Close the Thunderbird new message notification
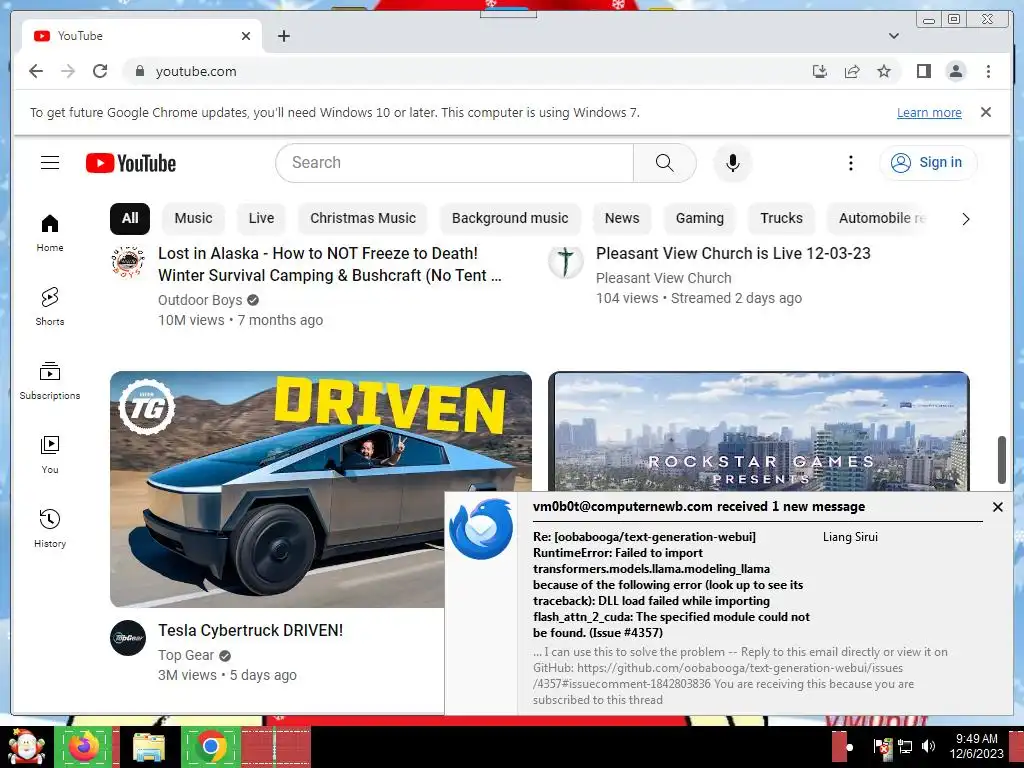Viewport: 1024px width, 768px height. (x=997, y=507)
